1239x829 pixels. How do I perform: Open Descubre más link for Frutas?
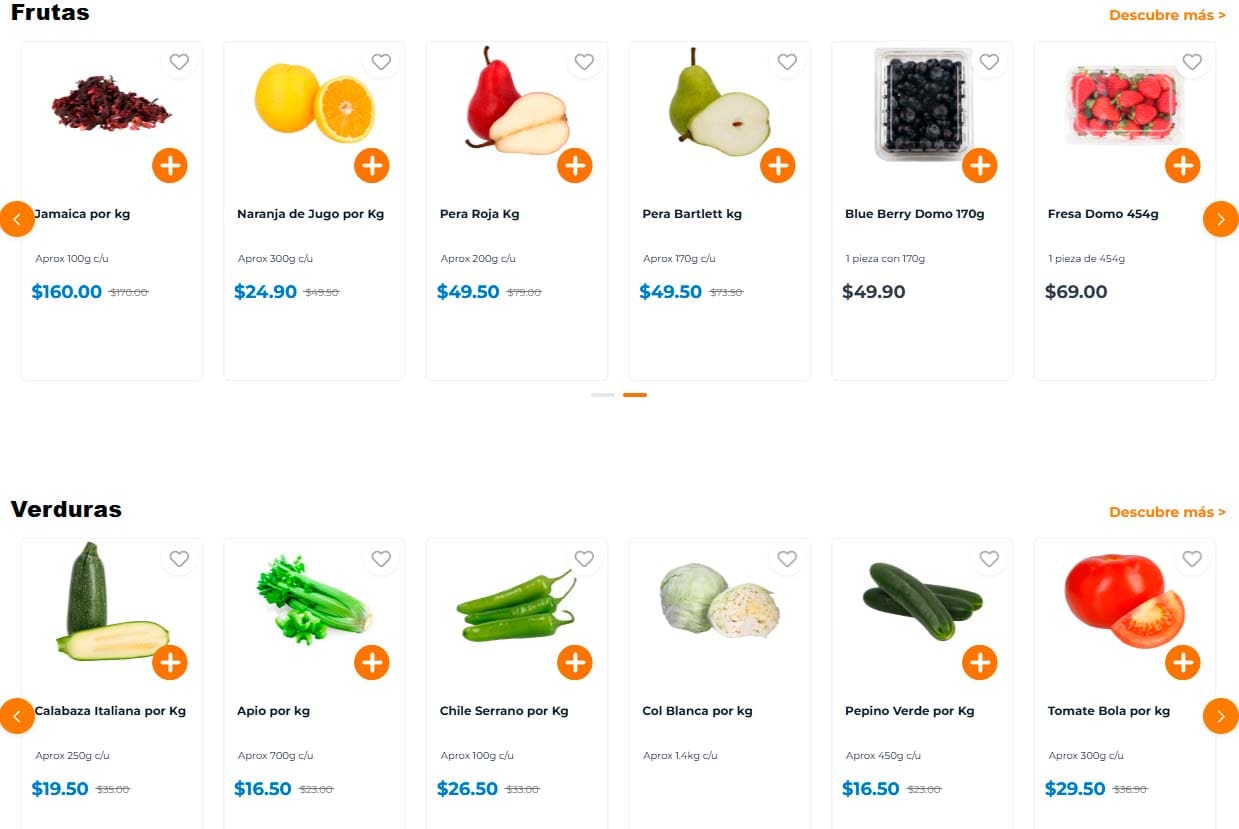pyautogui.click(x=1167, y=15)
